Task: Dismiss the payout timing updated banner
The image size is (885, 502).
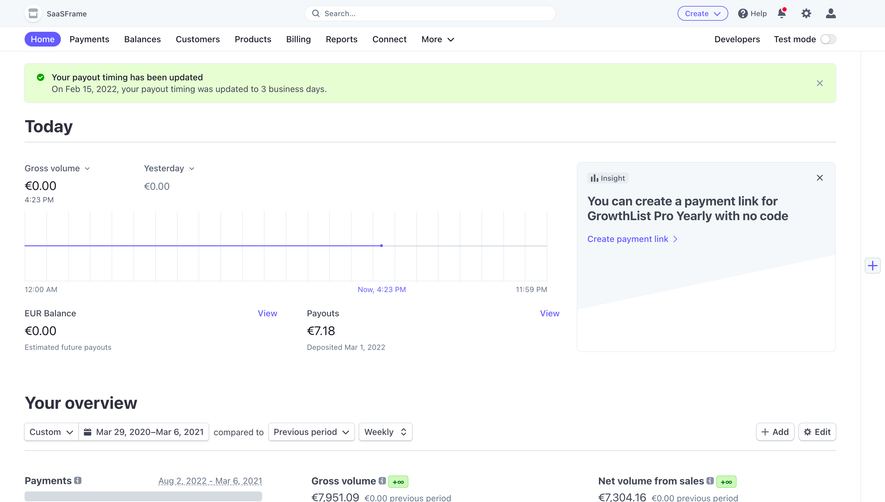Action: click(x=820, y=83)
